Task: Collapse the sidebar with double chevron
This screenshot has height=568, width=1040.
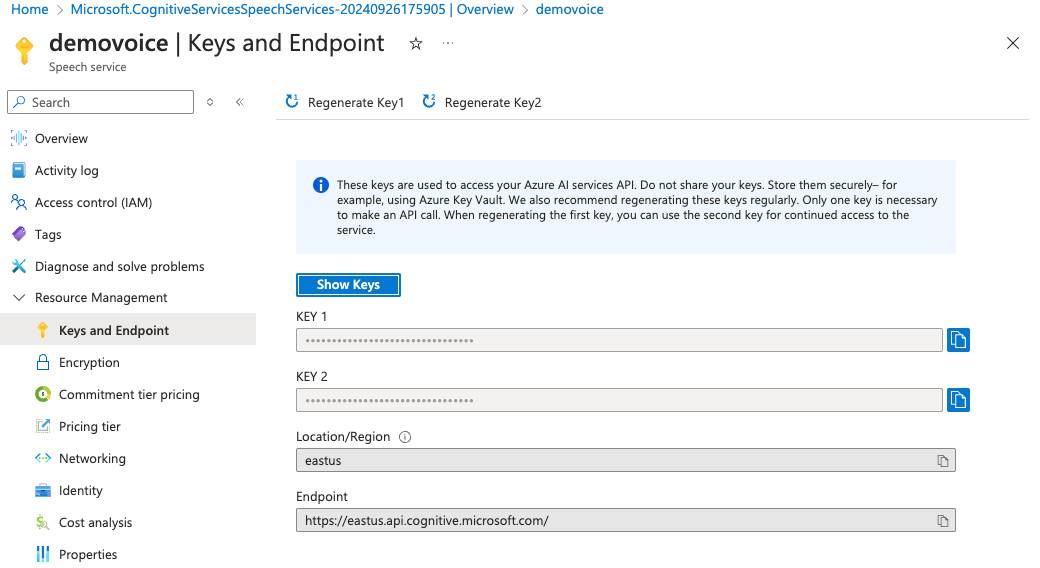Action: 240,102
